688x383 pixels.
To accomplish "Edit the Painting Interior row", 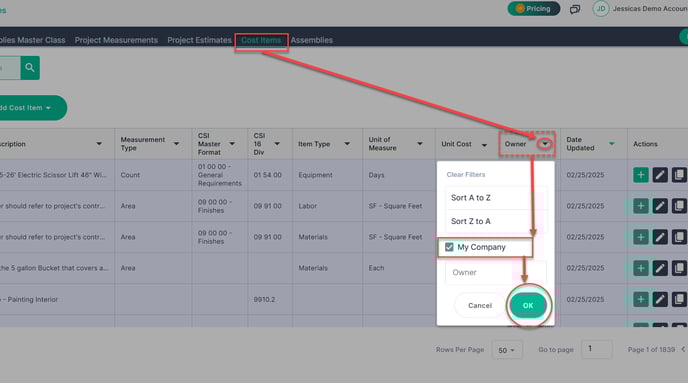I will tap(660, 300).
